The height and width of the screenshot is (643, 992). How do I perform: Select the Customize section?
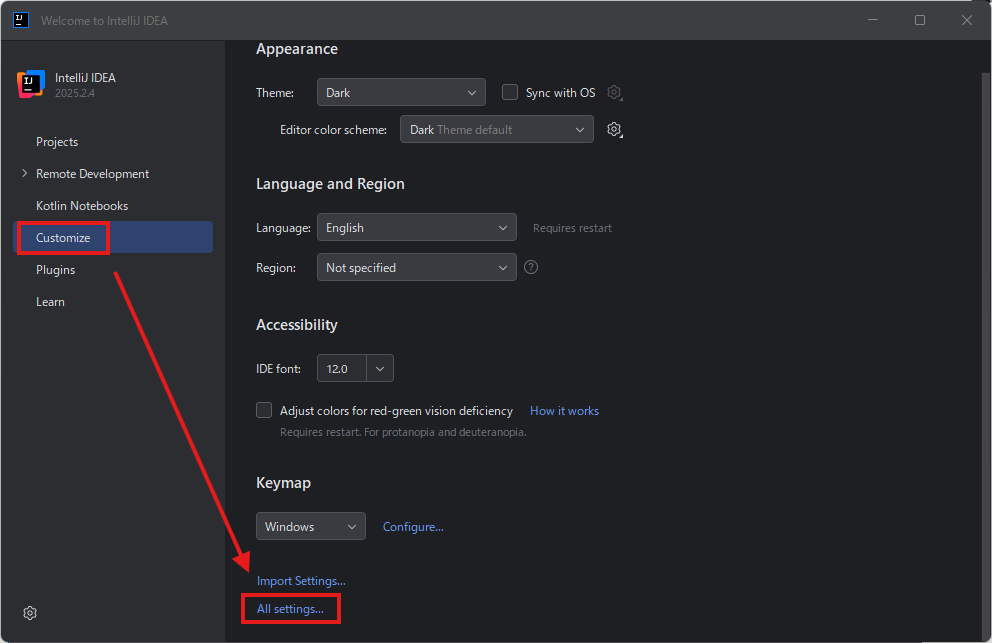[x=113, y=237]
